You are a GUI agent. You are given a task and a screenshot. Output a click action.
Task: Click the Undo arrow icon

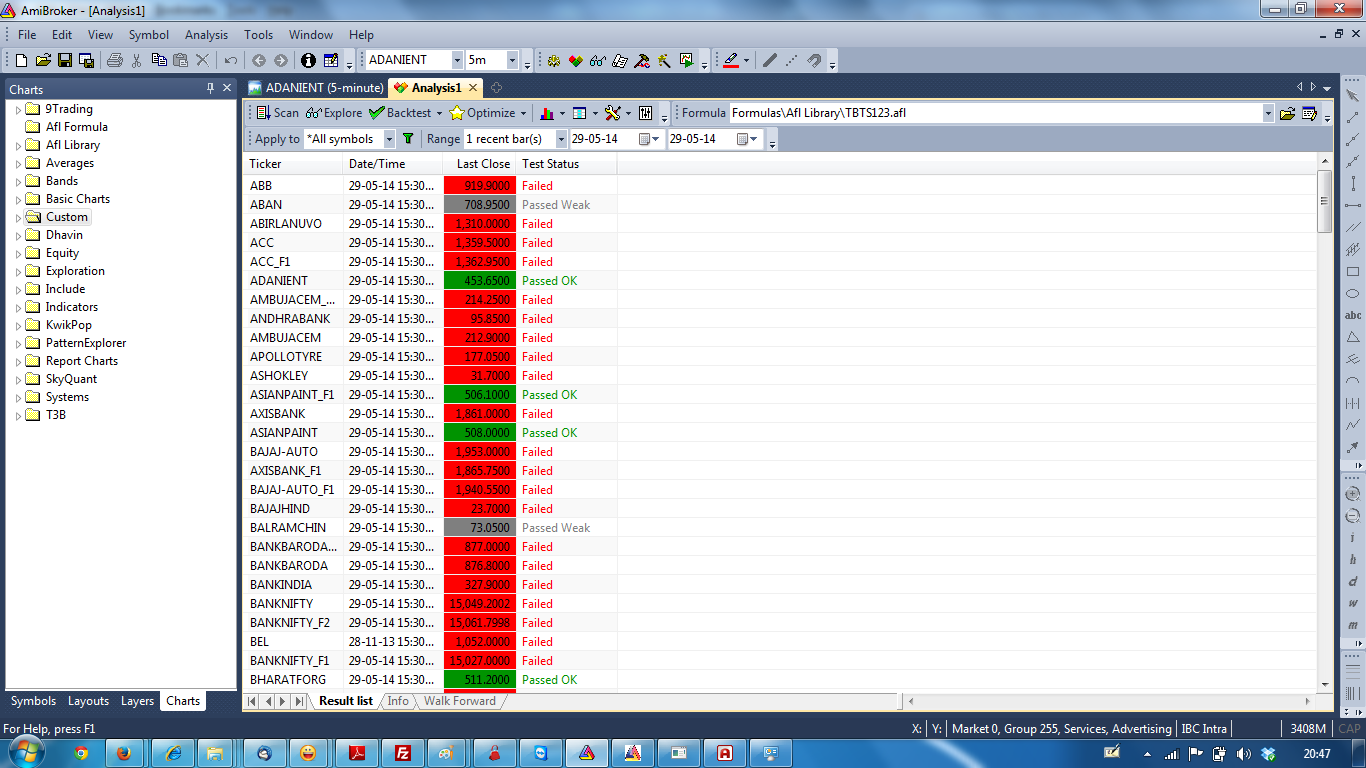click(x=231, y=60)
